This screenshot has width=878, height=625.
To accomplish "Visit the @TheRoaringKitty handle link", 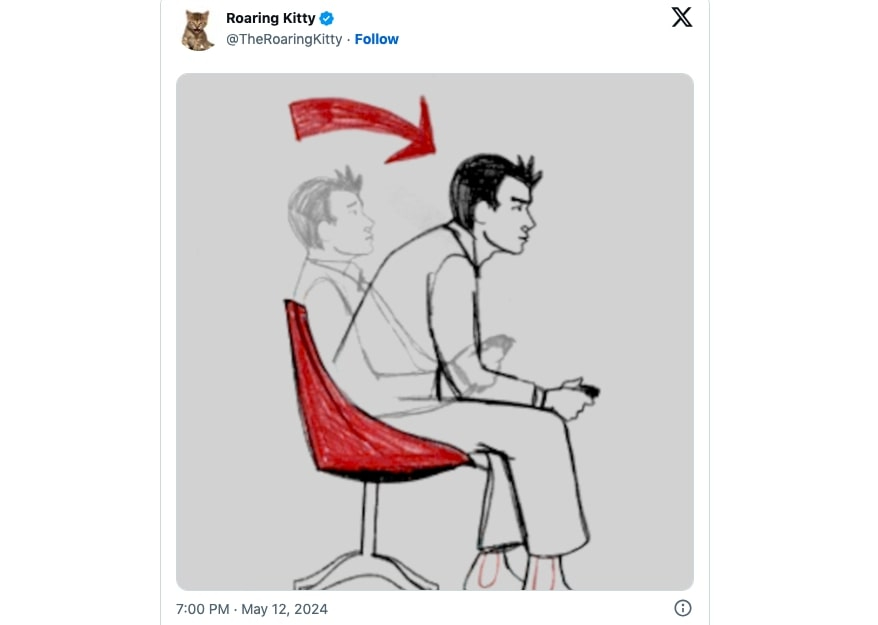I will coord(283,39).
